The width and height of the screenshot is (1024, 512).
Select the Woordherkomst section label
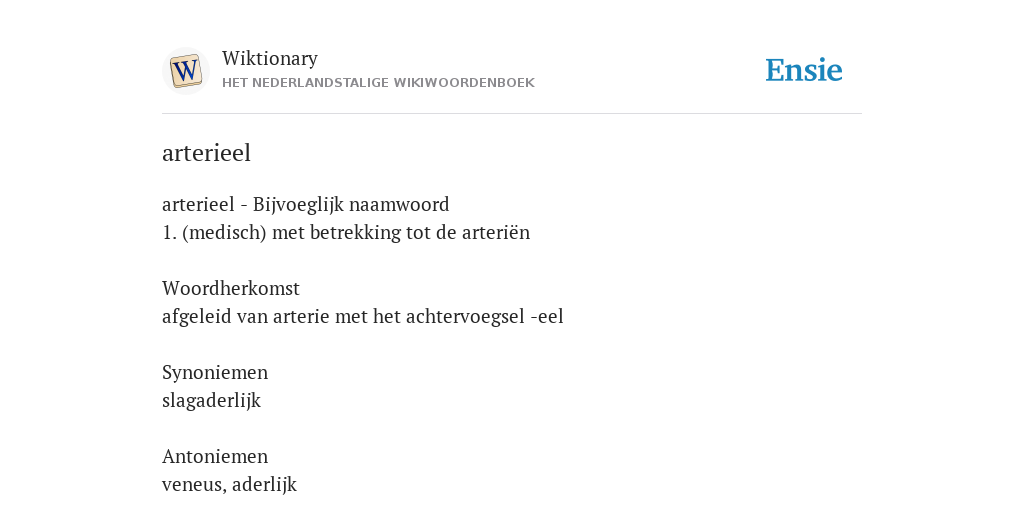[231, 288]
